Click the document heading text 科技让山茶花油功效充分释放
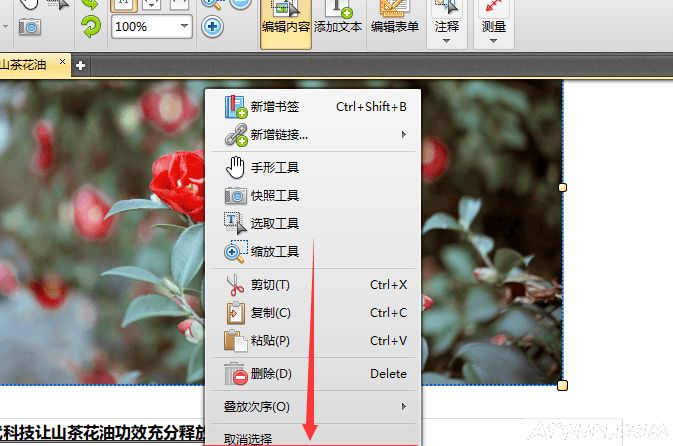The width and height of the screenshot is (673, 446). (102, 432)
